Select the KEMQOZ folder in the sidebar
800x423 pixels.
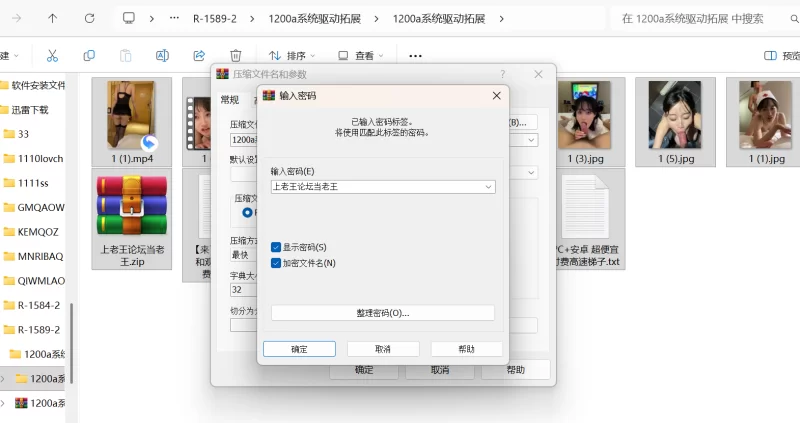[x=33, y=232]
